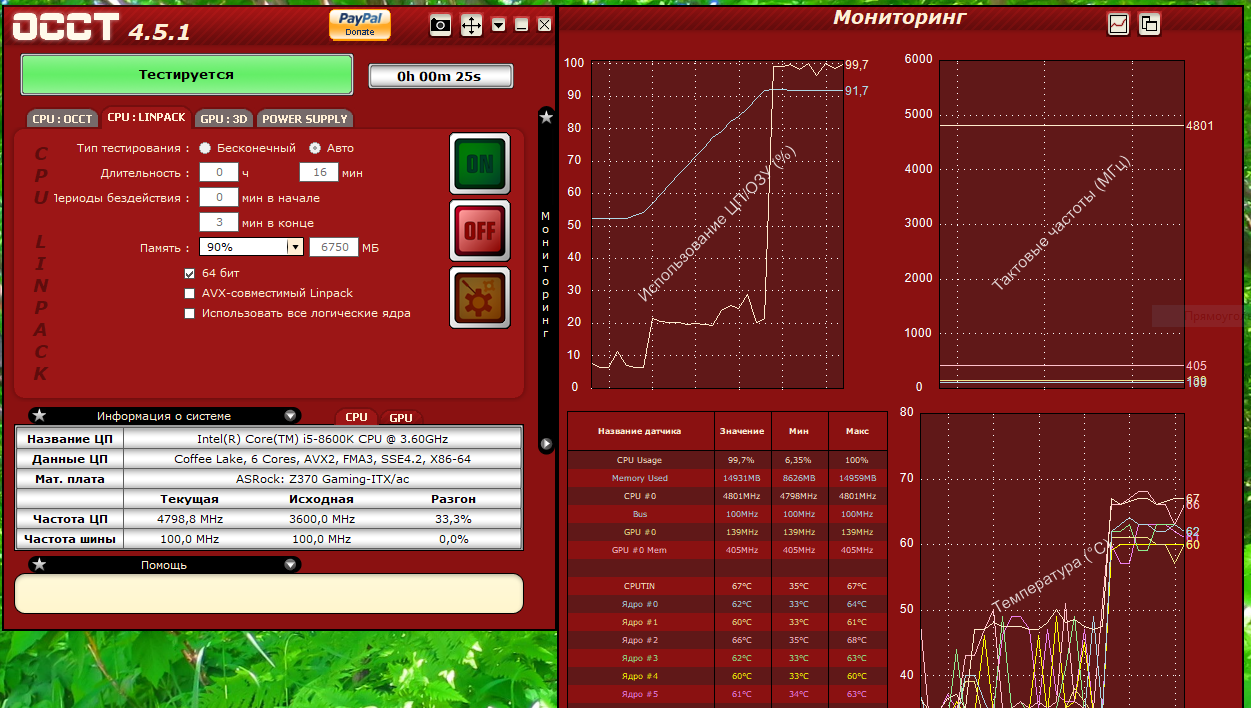This screenshot has width=1251, height=708.
Task: Click the overlapping windows icon in Мониторинг
Action: (x=1149, y=24)
